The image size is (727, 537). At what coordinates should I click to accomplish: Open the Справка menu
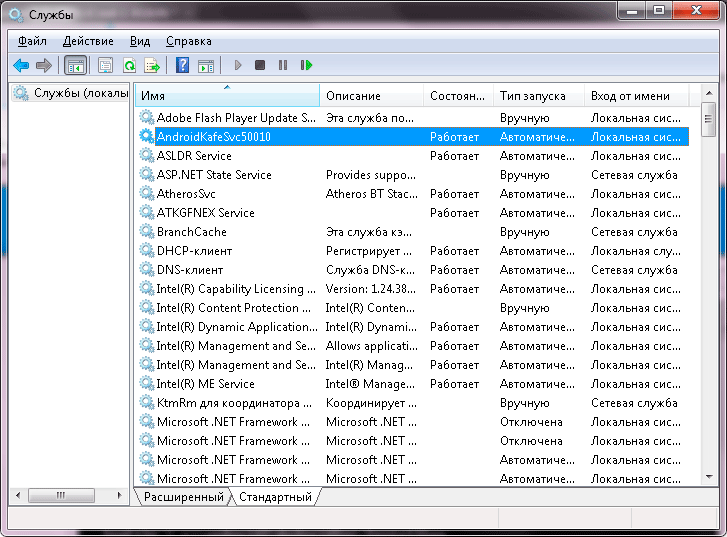[x=188, y=41]
